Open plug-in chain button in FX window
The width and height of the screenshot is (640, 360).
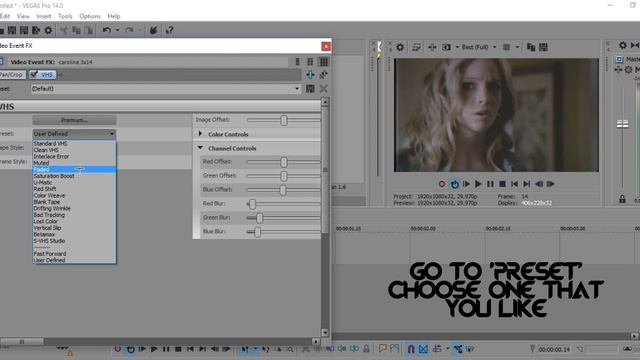(310, 75)
